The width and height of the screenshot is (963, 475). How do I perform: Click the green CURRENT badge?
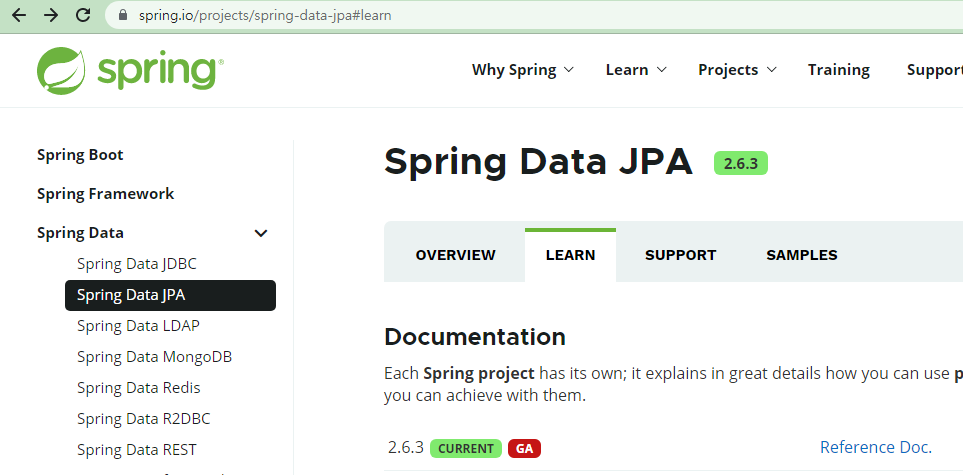pos(466,449)
